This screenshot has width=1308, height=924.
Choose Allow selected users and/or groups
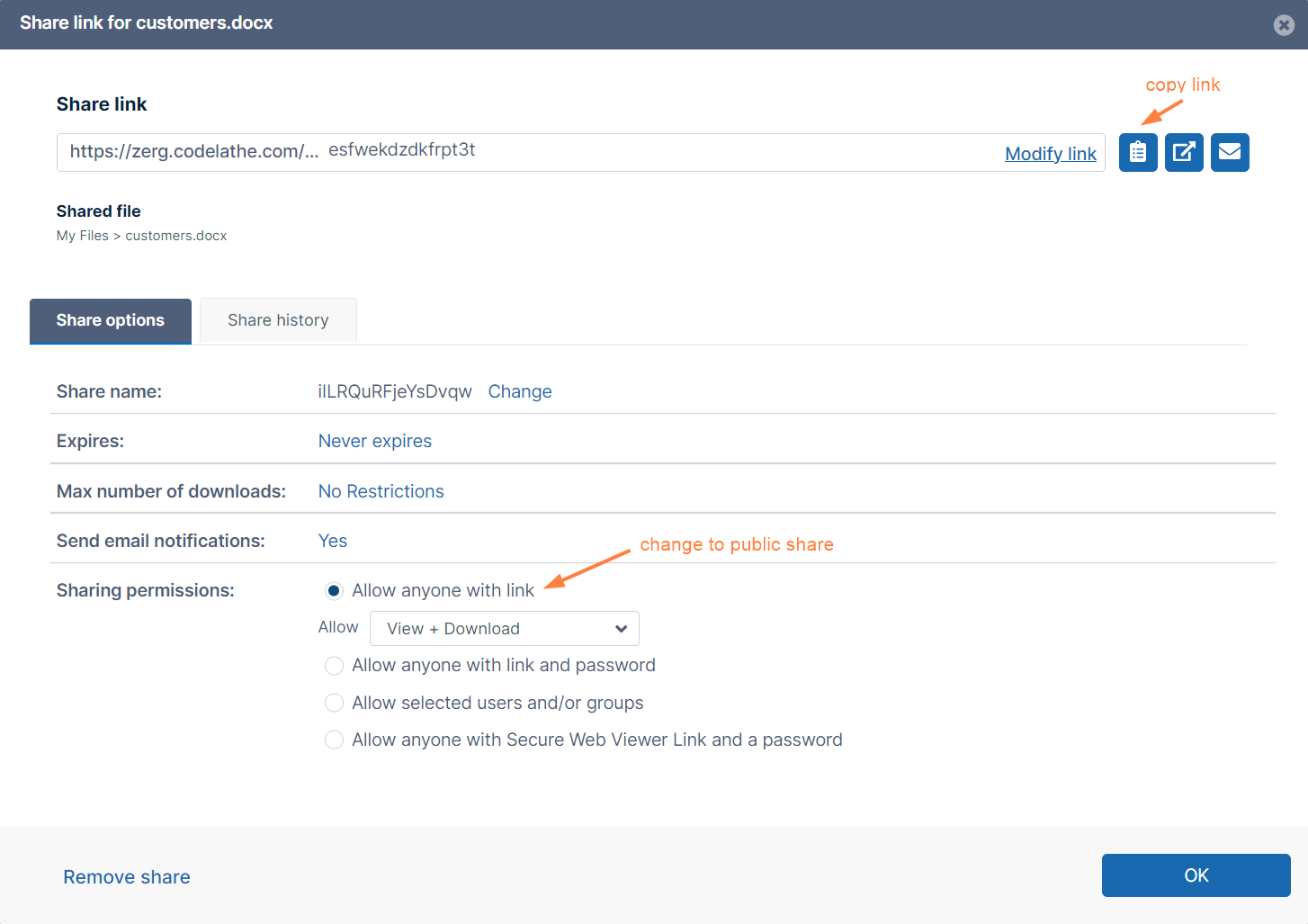[334, 703]
